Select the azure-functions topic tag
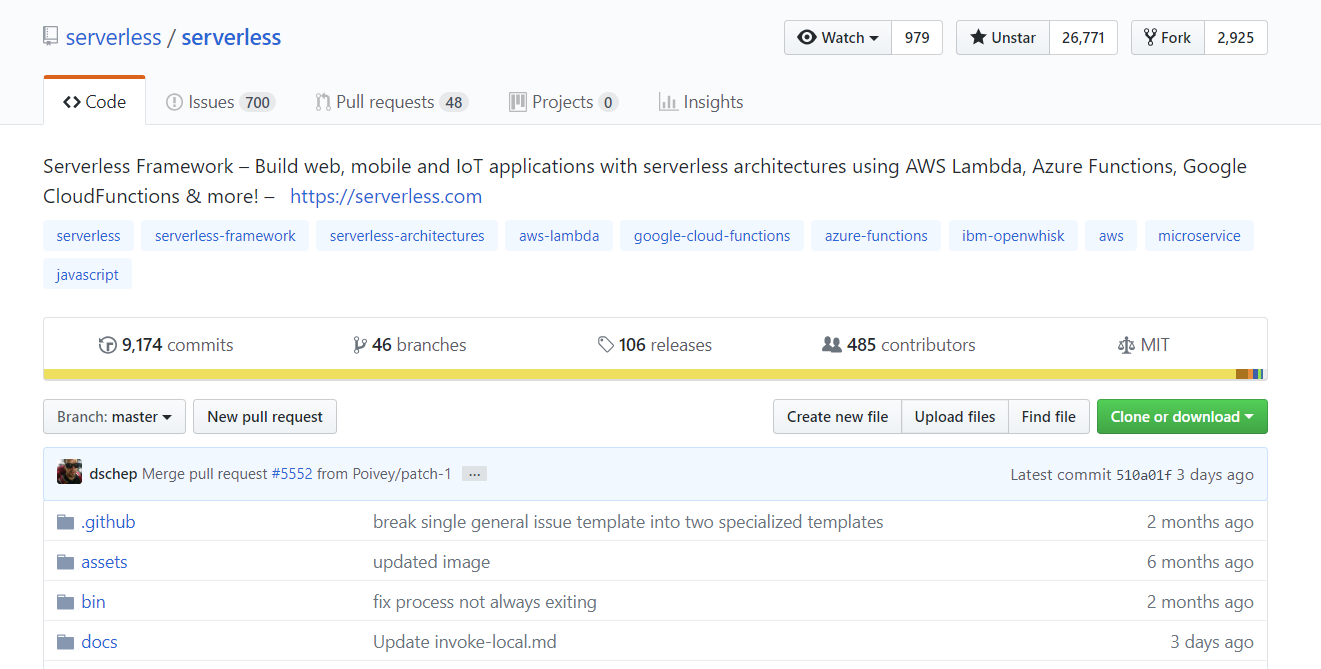This screenshot has width=1321, height=669. coord(876,236)
